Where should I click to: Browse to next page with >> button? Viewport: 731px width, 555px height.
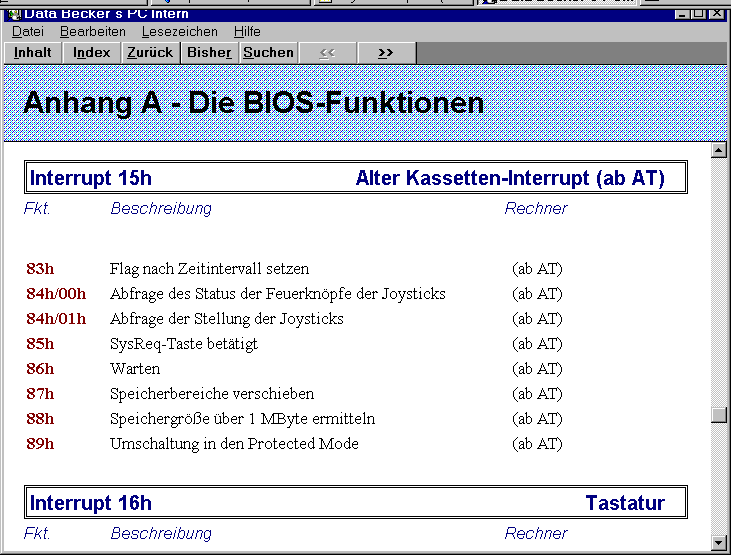386,53
